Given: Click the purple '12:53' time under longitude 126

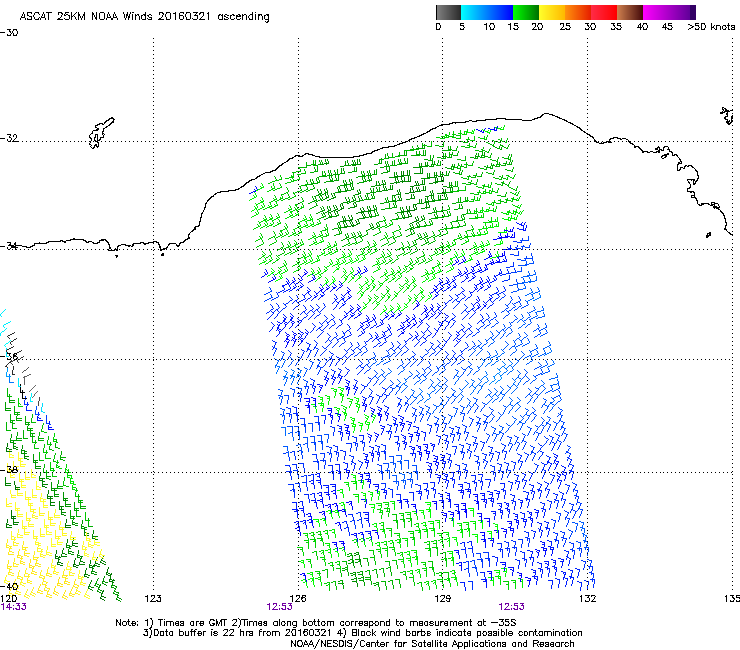Looking at the screenshot, I should (x=279, y=607).
